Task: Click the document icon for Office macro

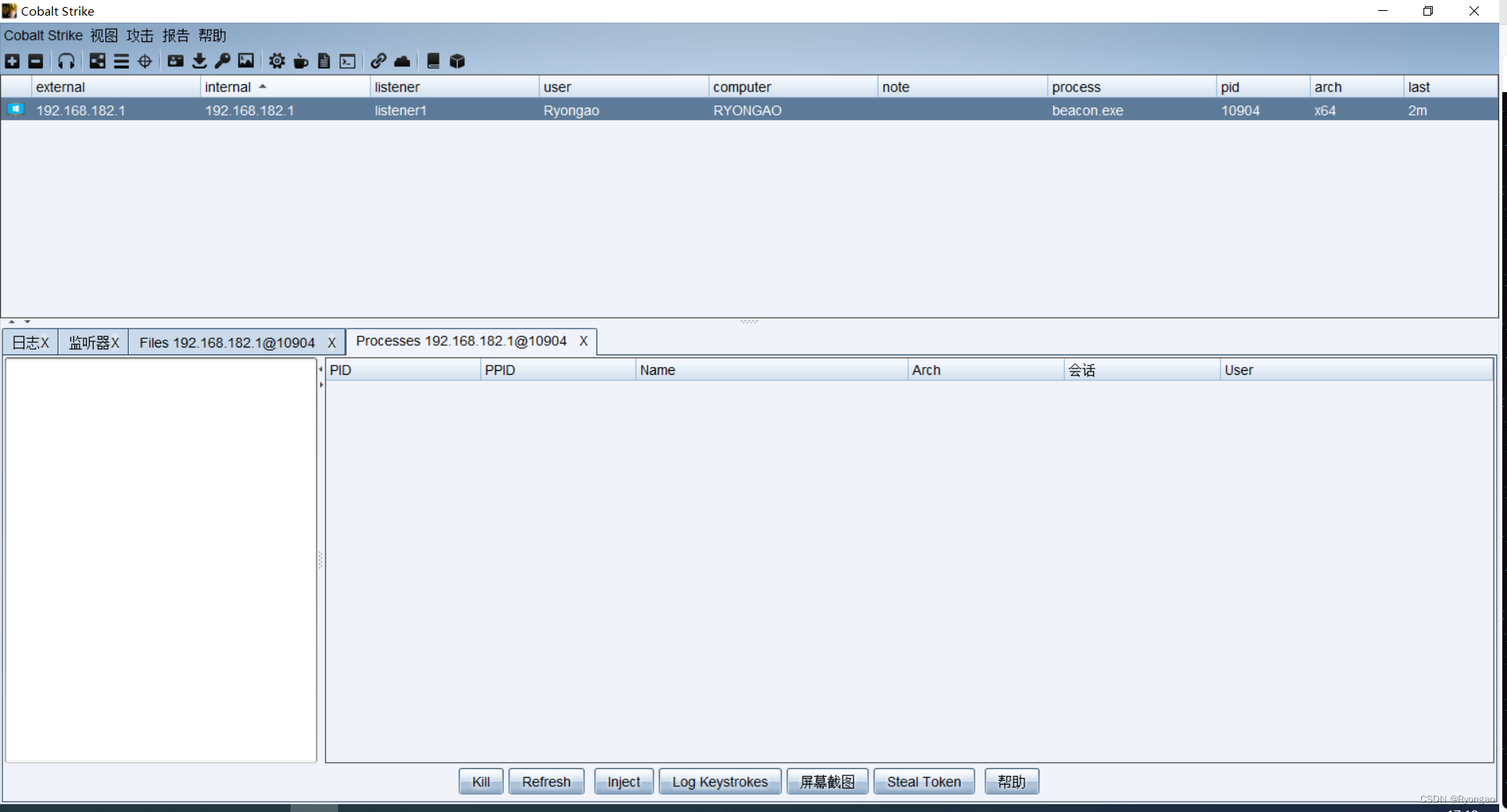Action: pos(324,61)
